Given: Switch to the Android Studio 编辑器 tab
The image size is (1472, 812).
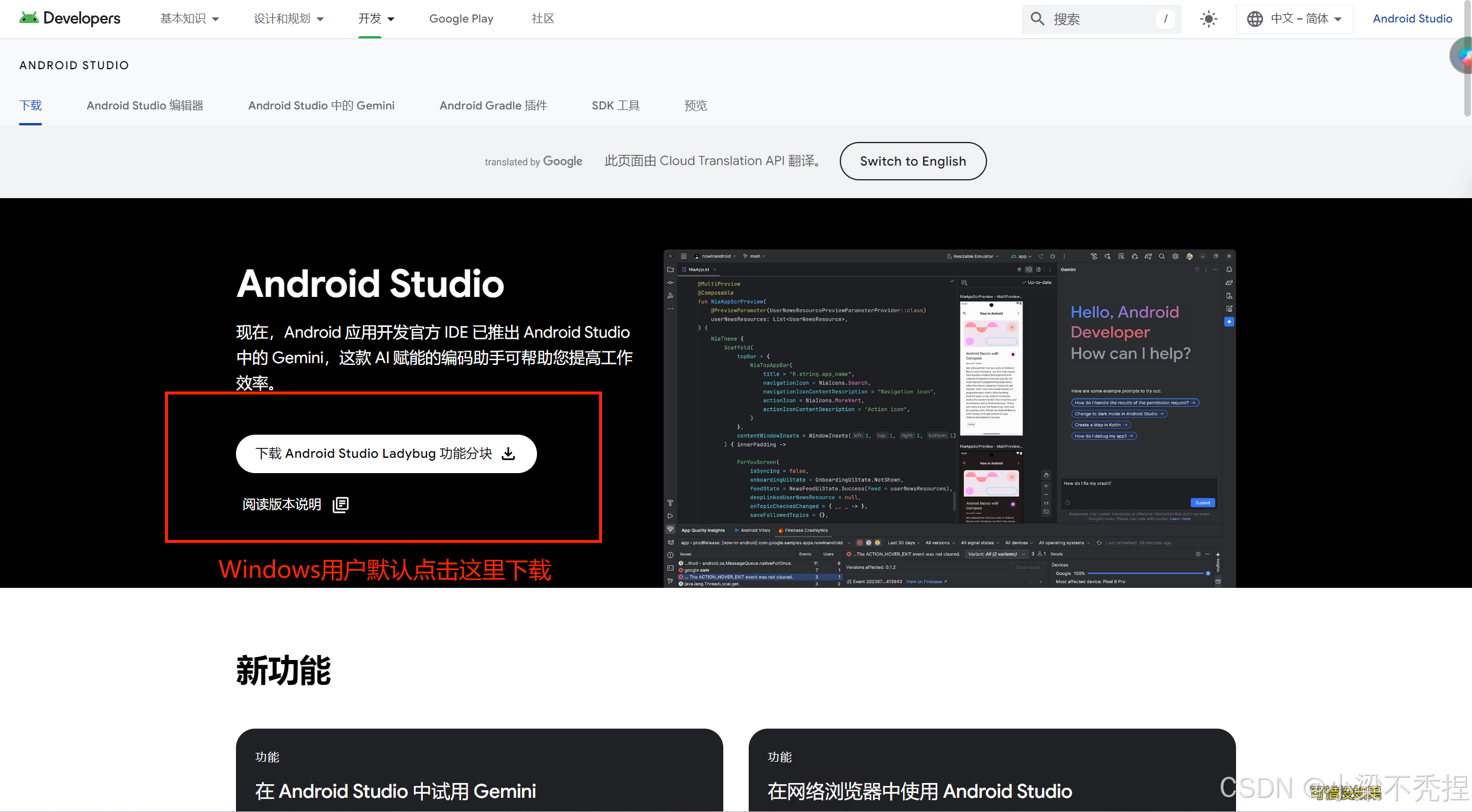Looking at the screenshot, I should (x=145, y=105).
